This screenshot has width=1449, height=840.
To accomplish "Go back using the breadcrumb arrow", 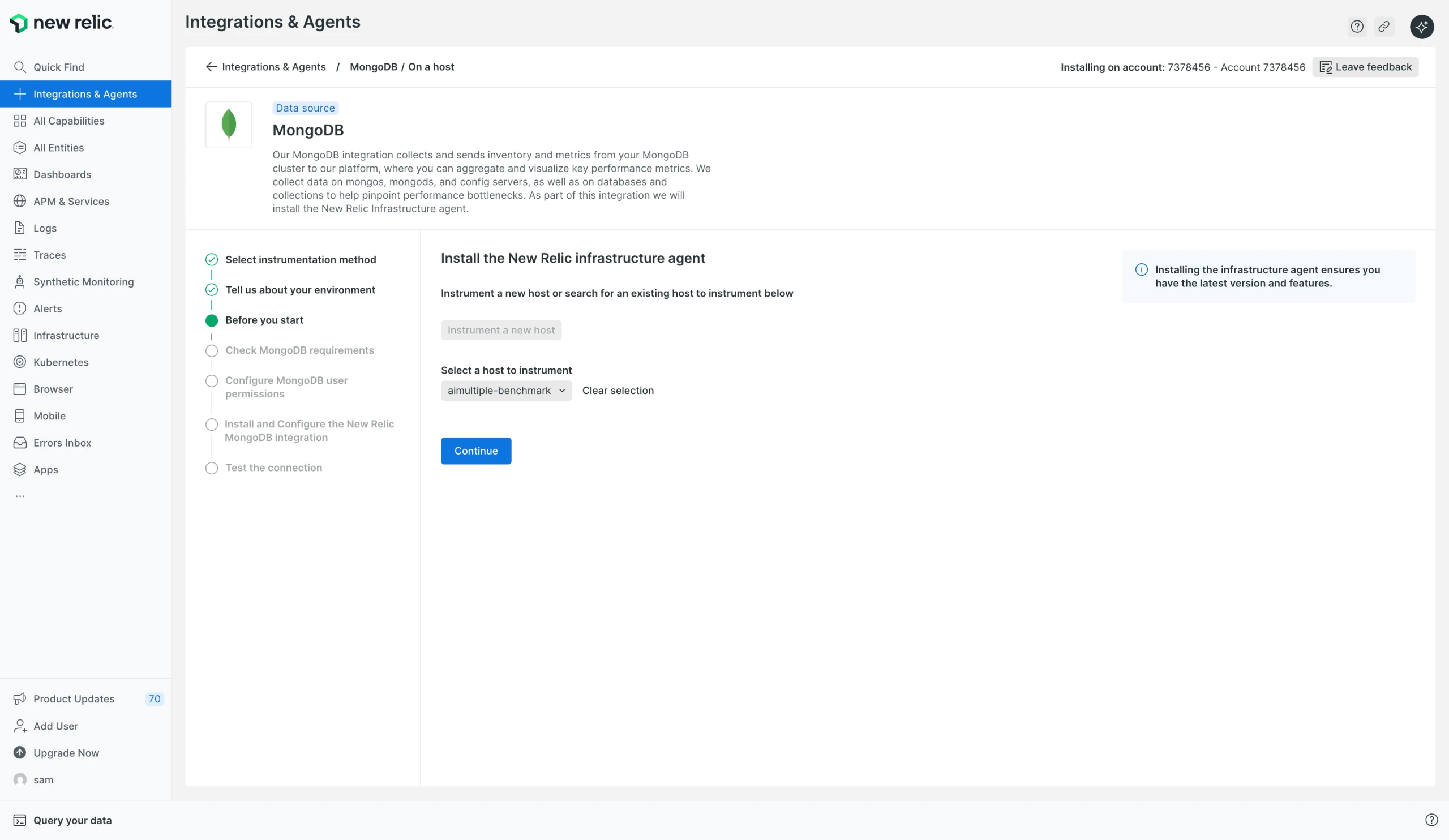I will coord(211,67).
